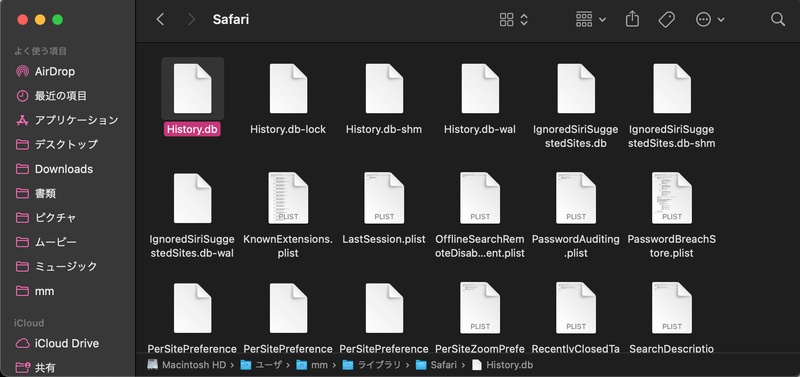Select the IgnoredSiriSuggestedSites.db file icon
The width and height of the screenshot is (800, 377).
pyautogui.click(x=576, y=88)
